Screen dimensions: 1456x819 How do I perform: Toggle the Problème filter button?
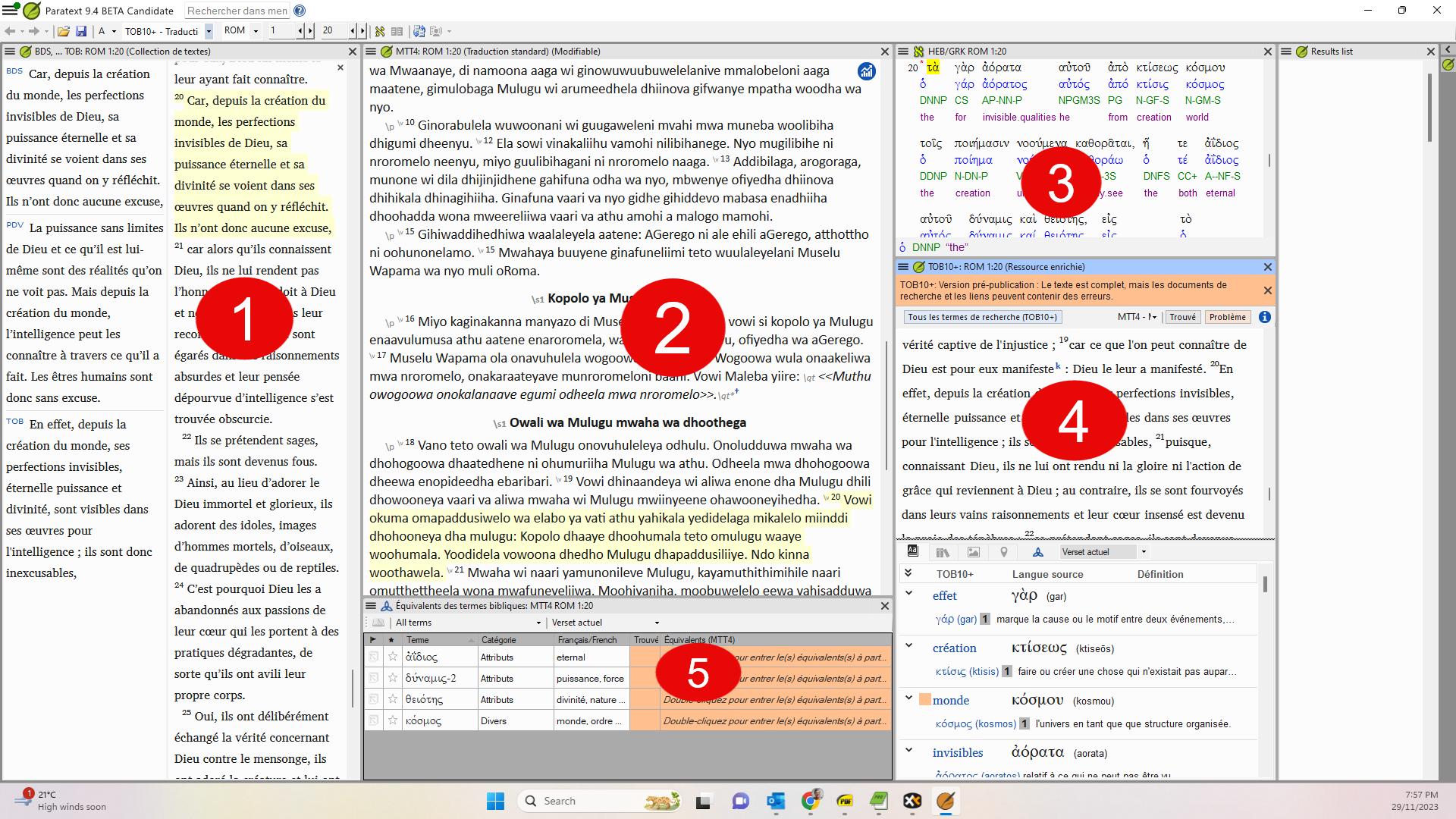[x=1228, y=317]
